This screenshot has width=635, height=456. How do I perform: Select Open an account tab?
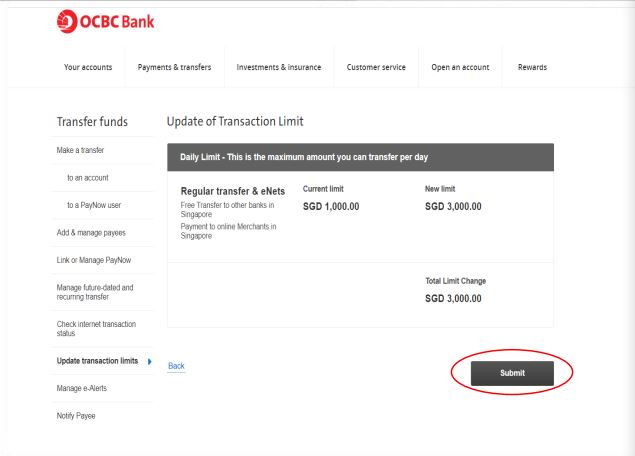(x=460, y=67)
